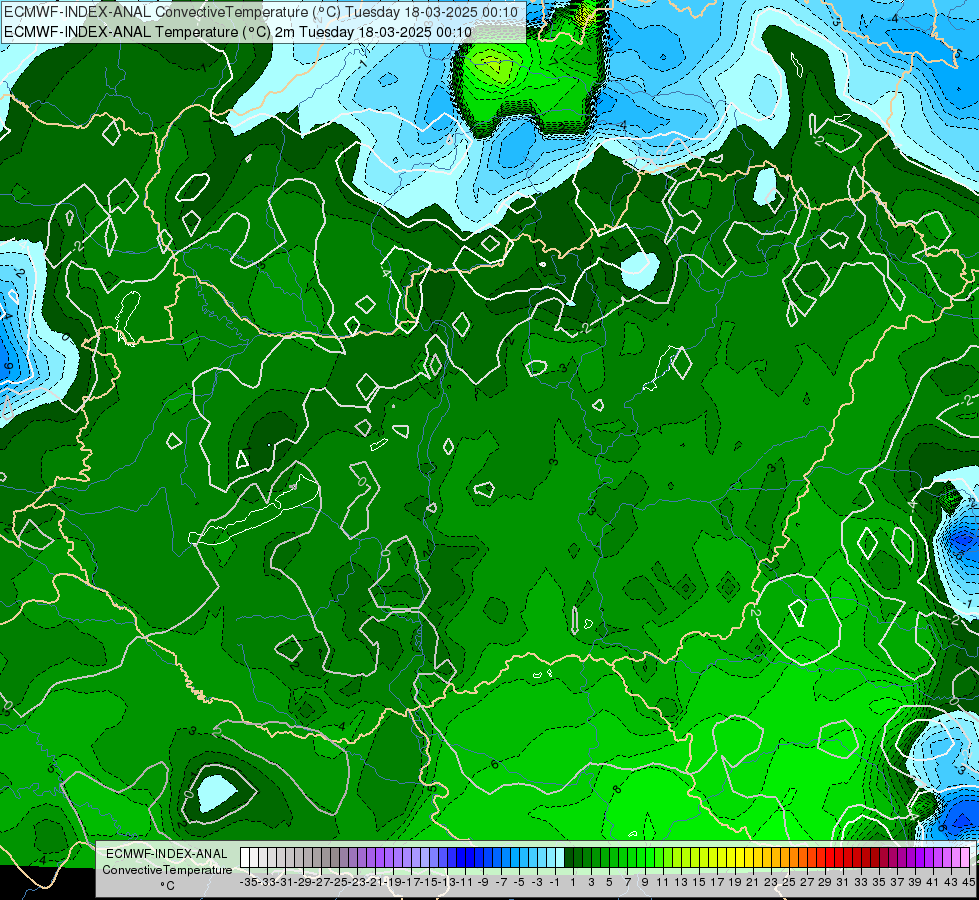Click the '25' legend scale value
Image resolution: width=979 pixels, height=900 pixels.
(x=789, y=882)
